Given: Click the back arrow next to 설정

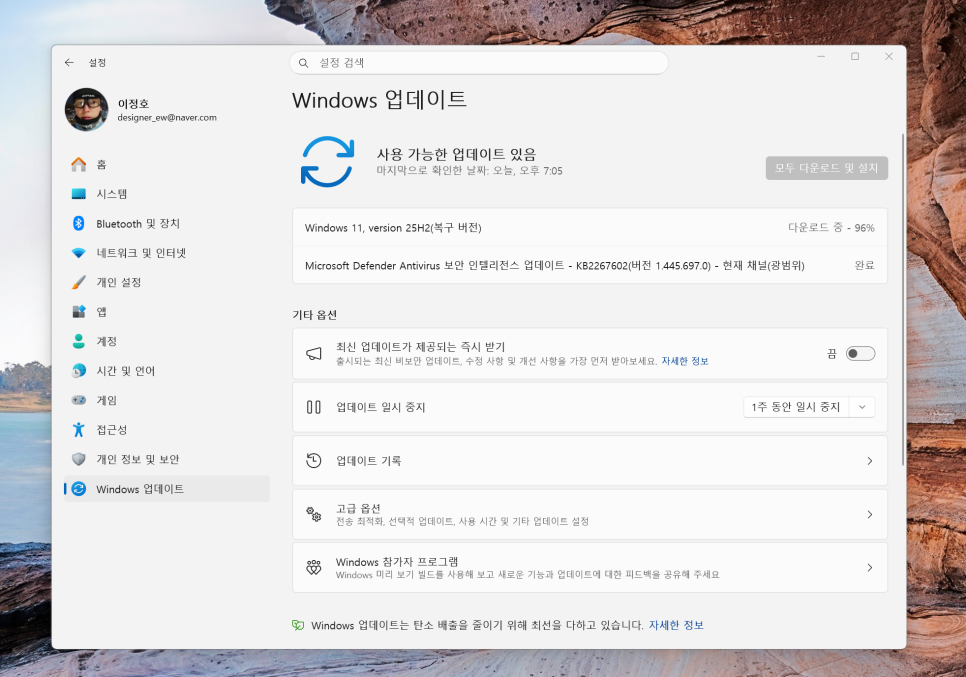Looking at the screenshot, I should [69, 62].
